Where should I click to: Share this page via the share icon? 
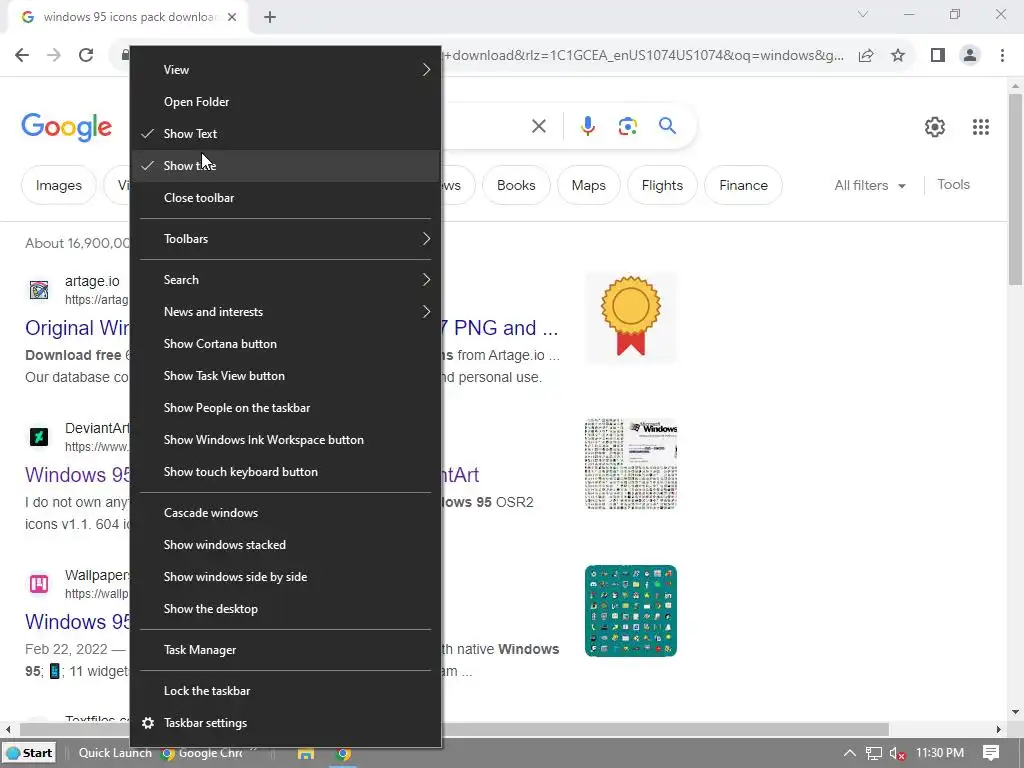click(866, 55)
